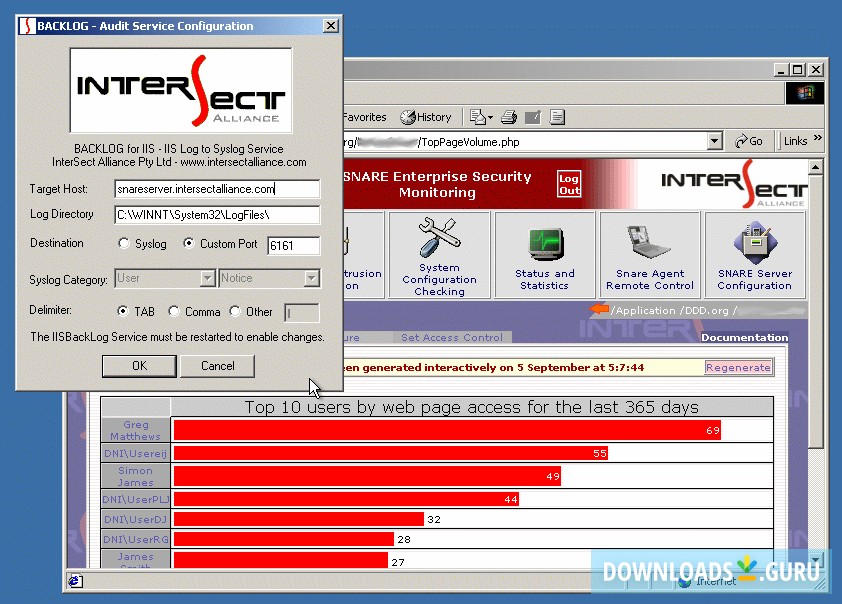Viewport: 842px width, 604px height.
Task: Expand the browser address bar dropdown
Action: (x=714, y=141)
